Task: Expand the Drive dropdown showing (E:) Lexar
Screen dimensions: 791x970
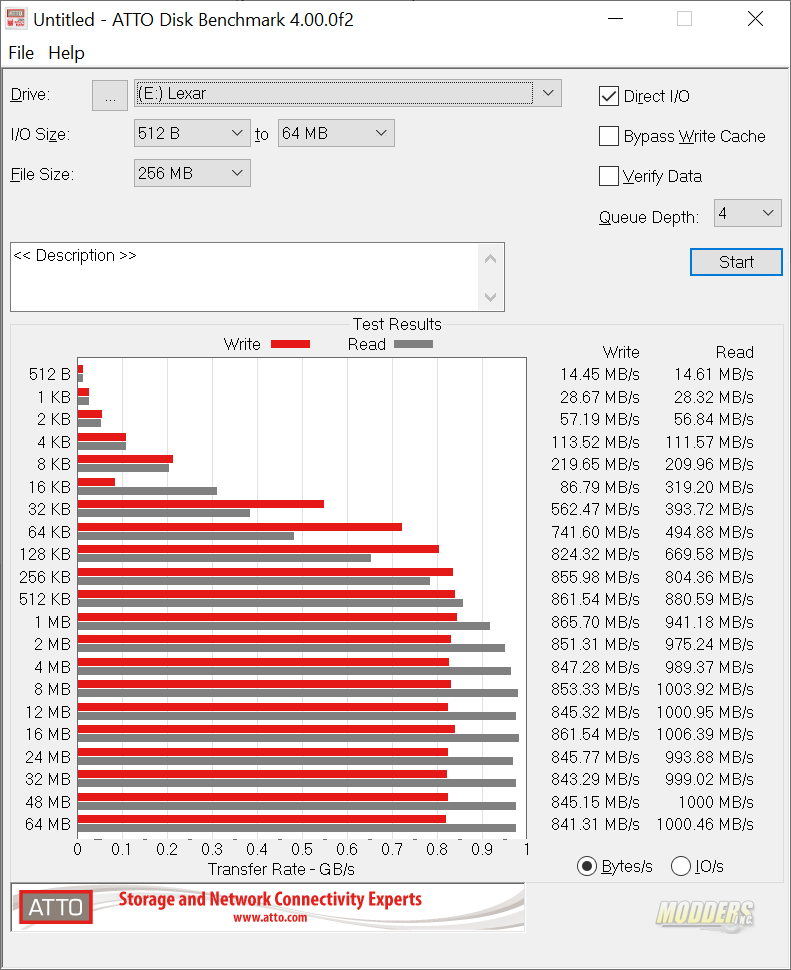Action: [548, 93]
